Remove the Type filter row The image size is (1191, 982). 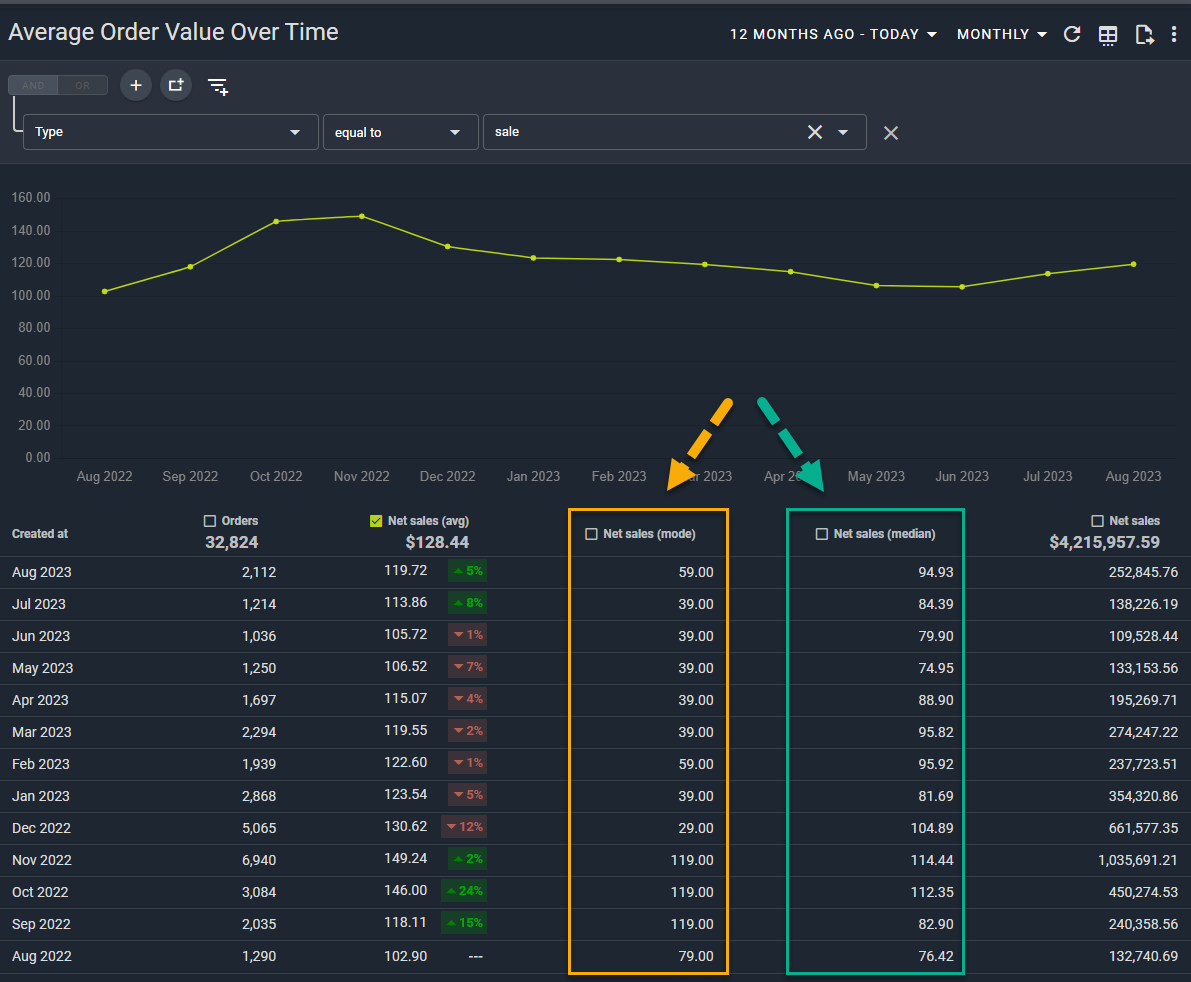pos(891,133)
